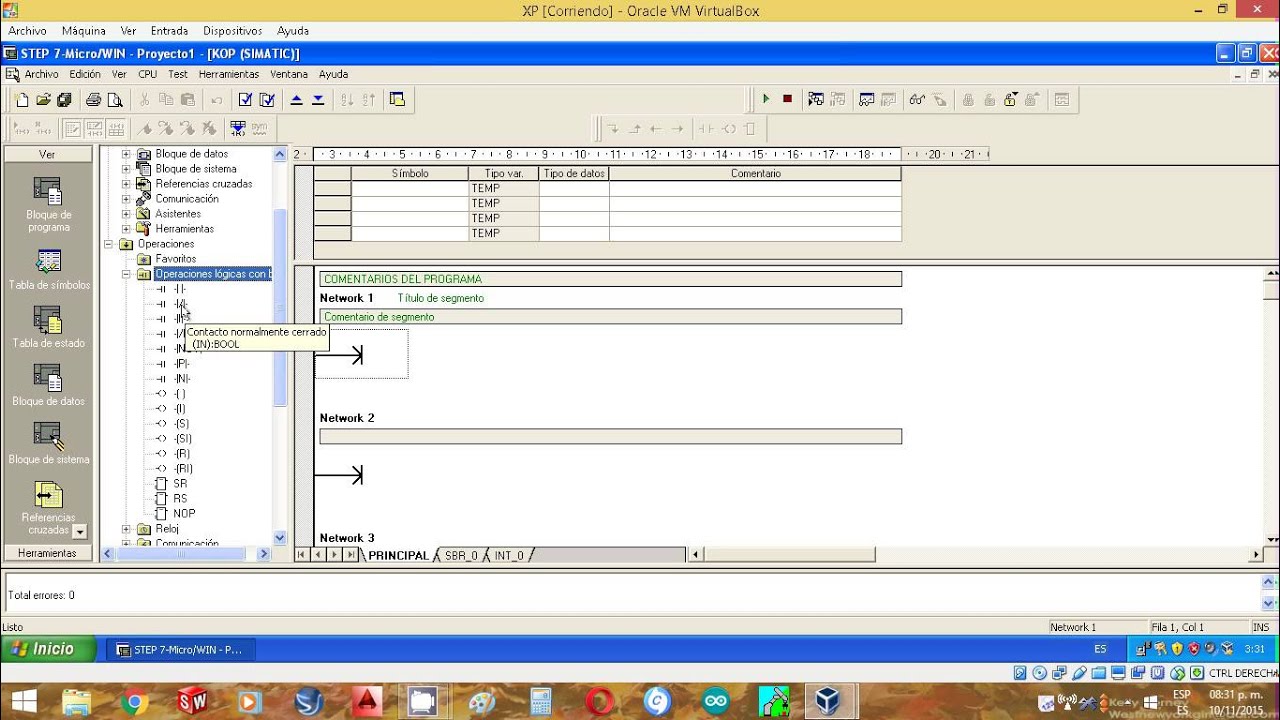Click the Ver header button in the navigation bar
Viewport: 1280px width, 720px height.
[47, 154]
